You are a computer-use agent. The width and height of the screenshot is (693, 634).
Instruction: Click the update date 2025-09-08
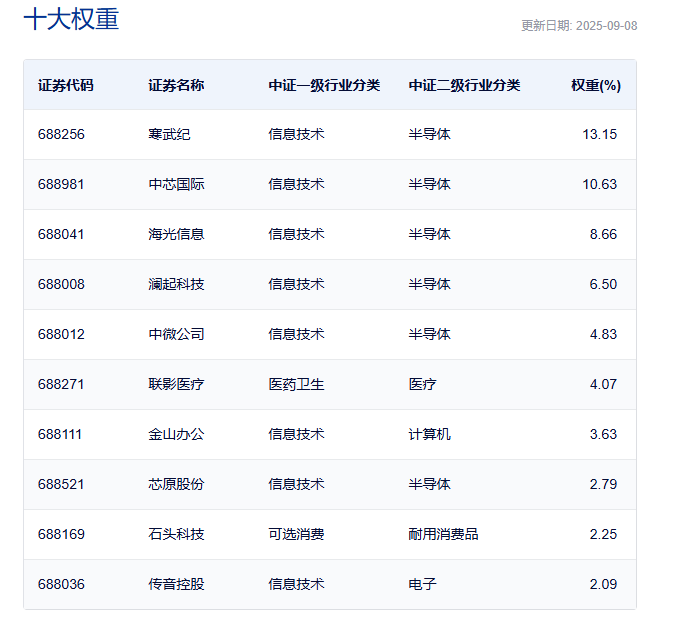tap(606, 26)
